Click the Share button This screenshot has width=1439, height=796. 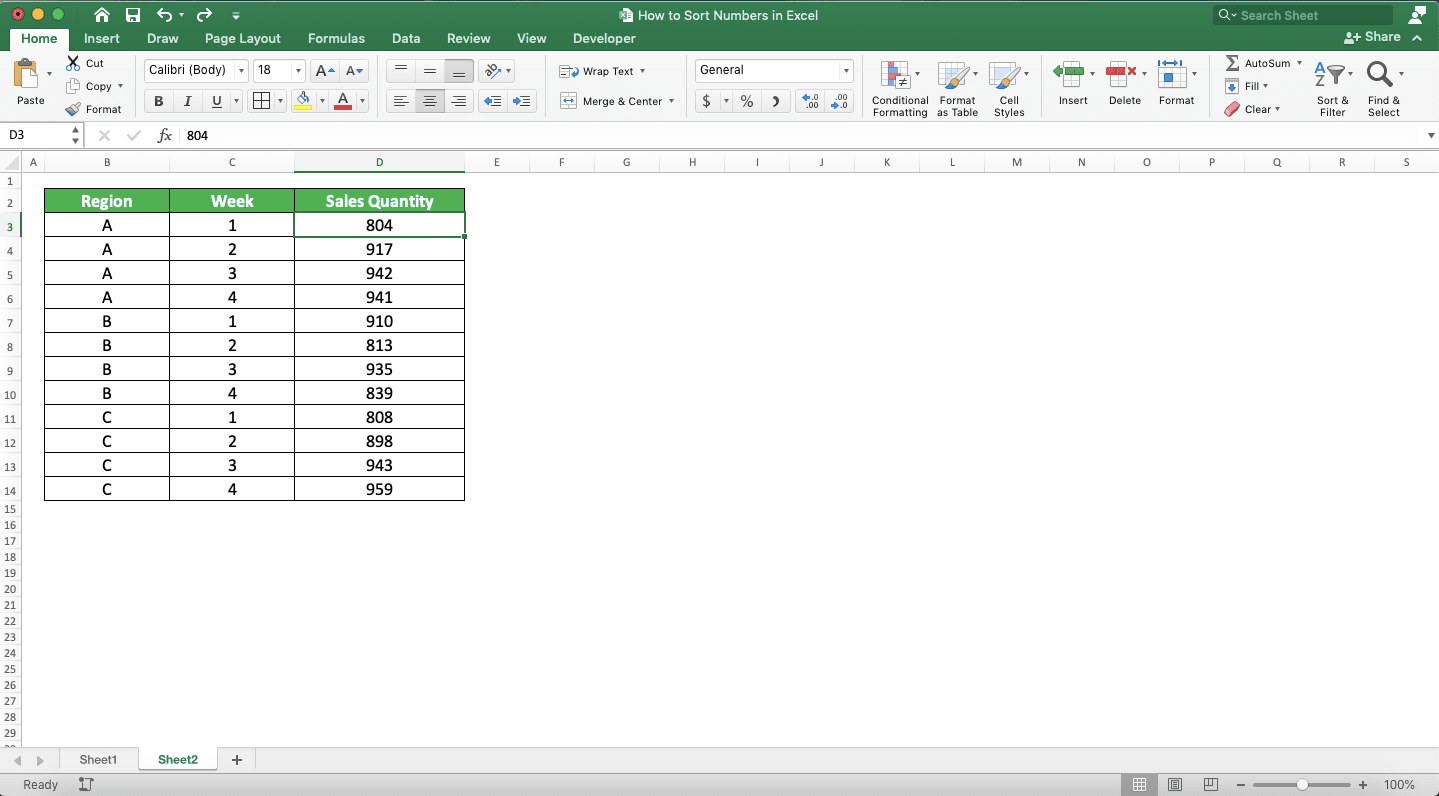[1372, 37]
